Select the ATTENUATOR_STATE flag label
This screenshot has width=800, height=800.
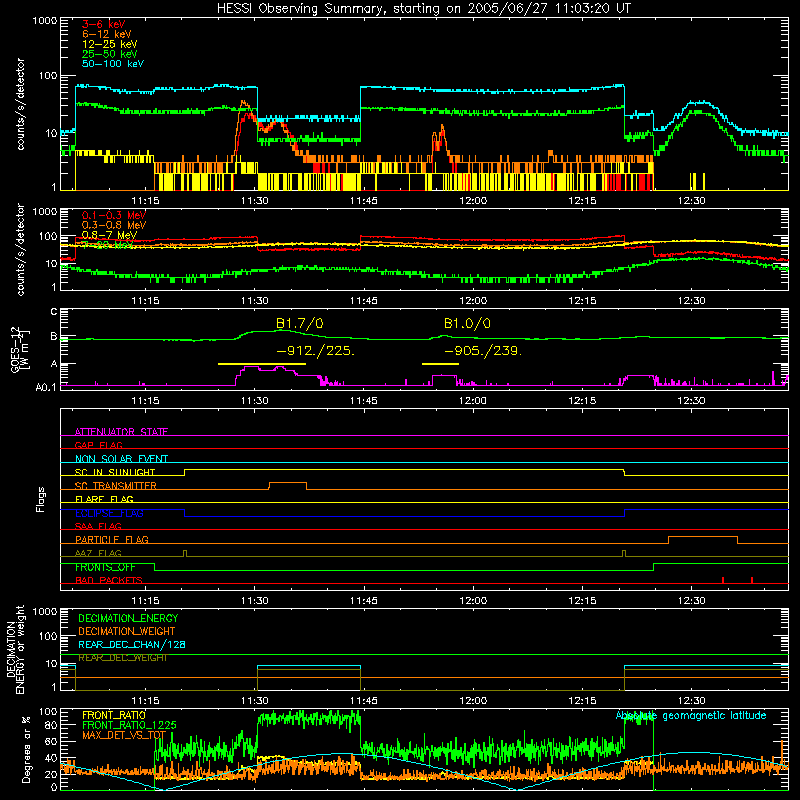121,432
